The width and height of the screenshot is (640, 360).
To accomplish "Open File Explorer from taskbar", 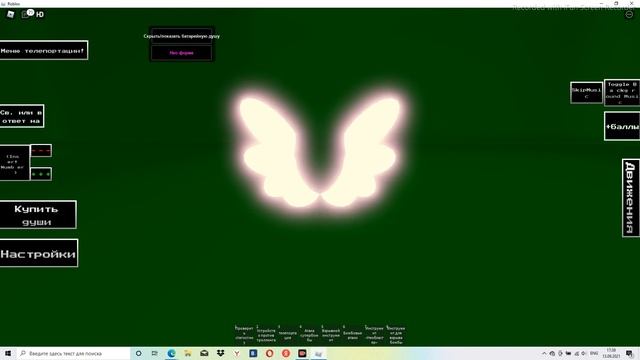I will [188, 353].
